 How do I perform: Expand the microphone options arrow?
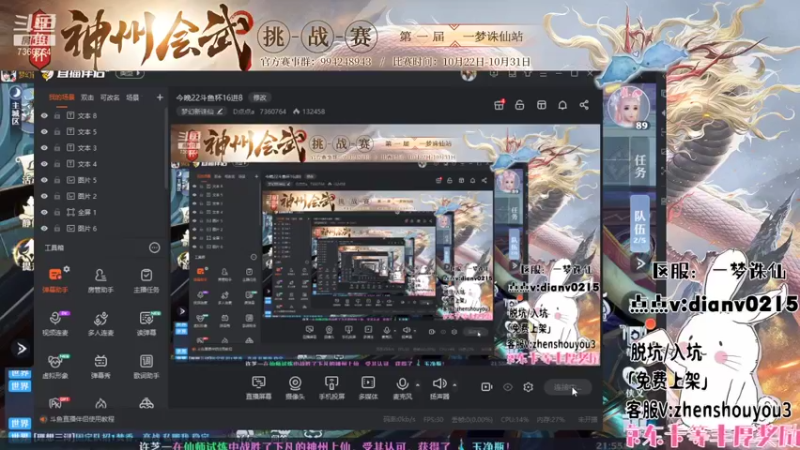[x=417, y=385]
